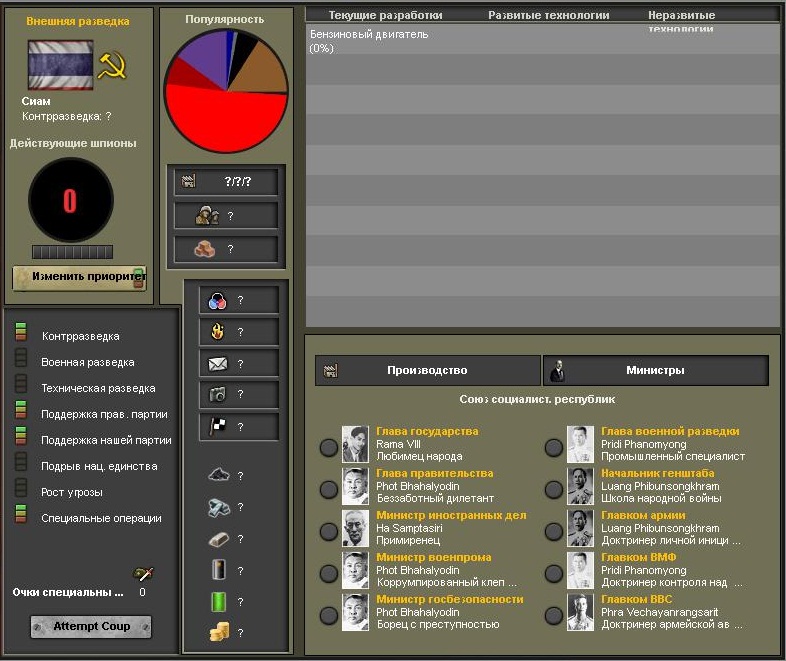Click the envelope icon in intel column
Viewport: 786px width, 661px height.
tap(218, 364)
